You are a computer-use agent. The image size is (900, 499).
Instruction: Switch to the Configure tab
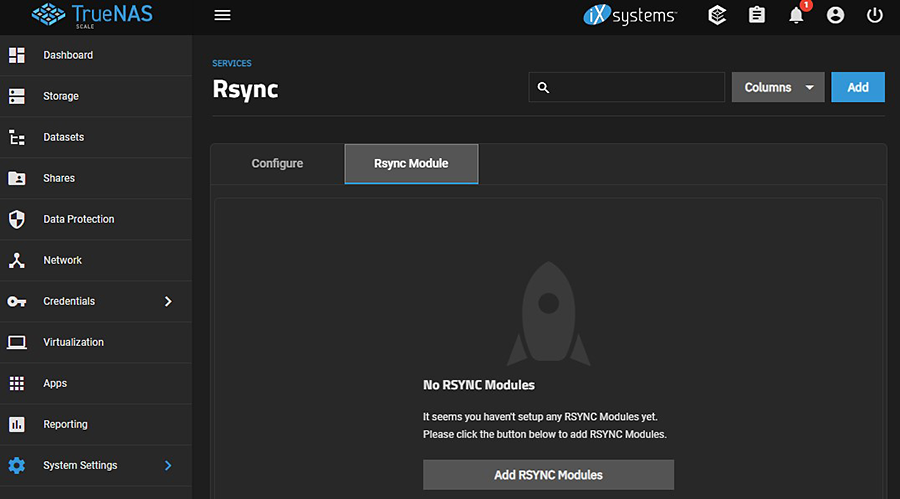click(277, 164)
